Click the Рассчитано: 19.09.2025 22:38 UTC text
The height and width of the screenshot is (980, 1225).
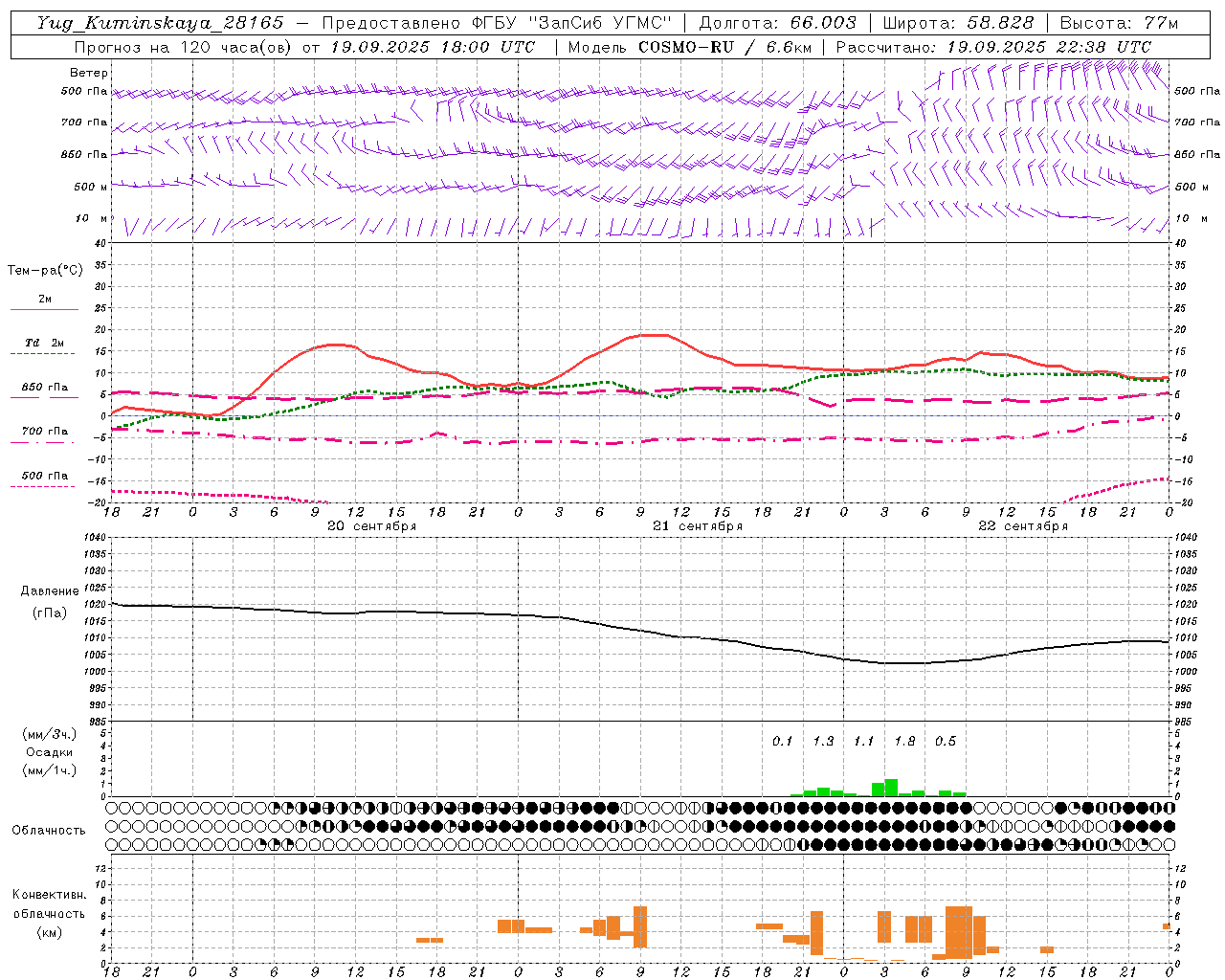993,47
